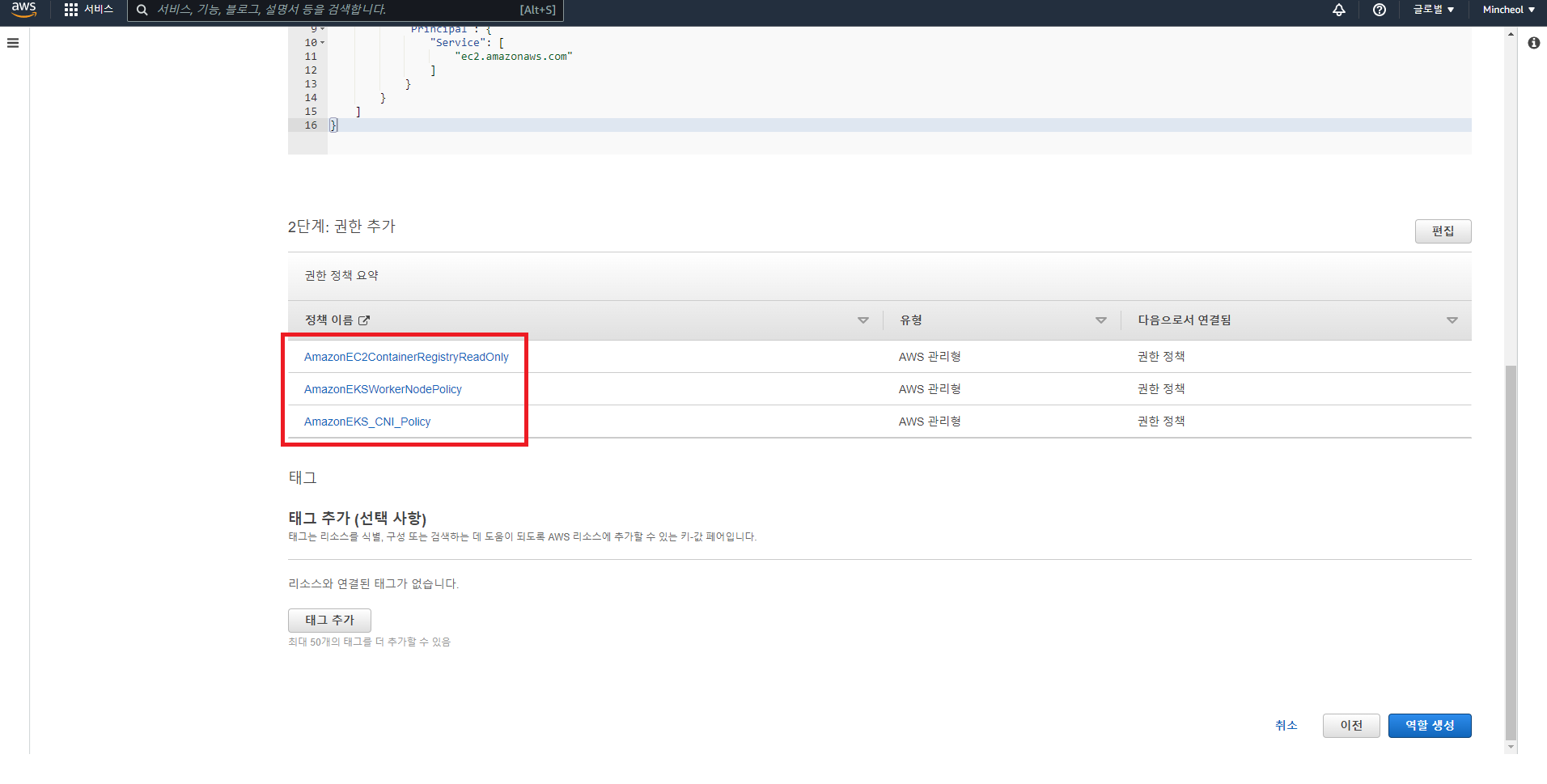
Task: Open the 서비스 grid menu icon
Action: click(x=71, y=10)
